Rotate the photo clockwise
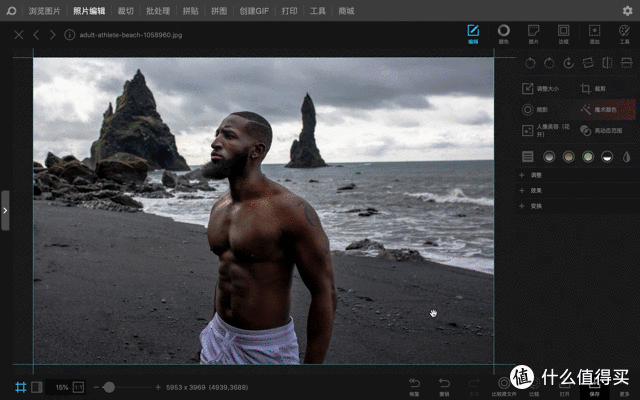Image resolution: width=640 pixels, height=400 pixels. 549,63
